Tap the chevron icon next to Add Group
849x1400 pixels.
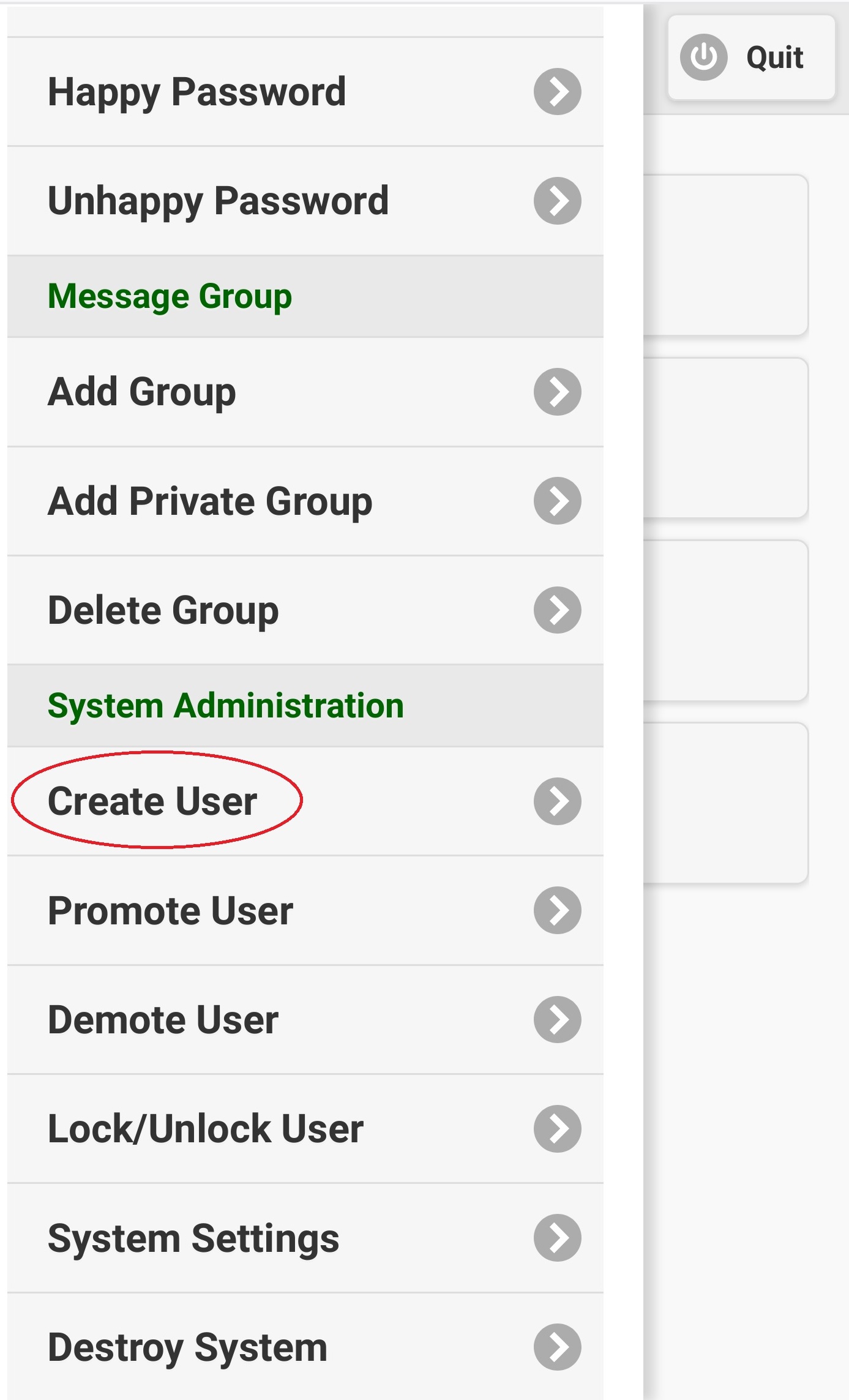point(557,392)
